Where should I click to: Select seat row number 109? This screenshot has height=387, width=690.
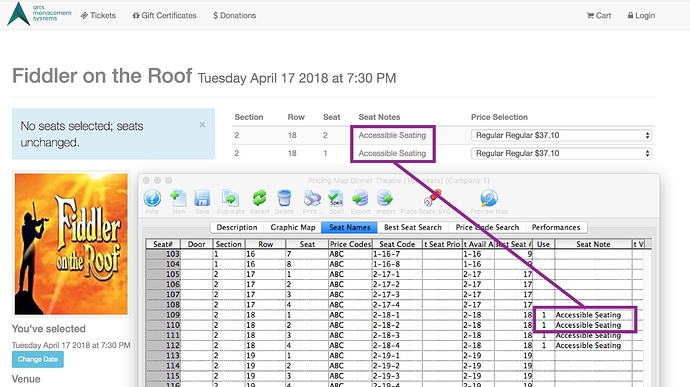pyautogui.click(x=163, y=315)
